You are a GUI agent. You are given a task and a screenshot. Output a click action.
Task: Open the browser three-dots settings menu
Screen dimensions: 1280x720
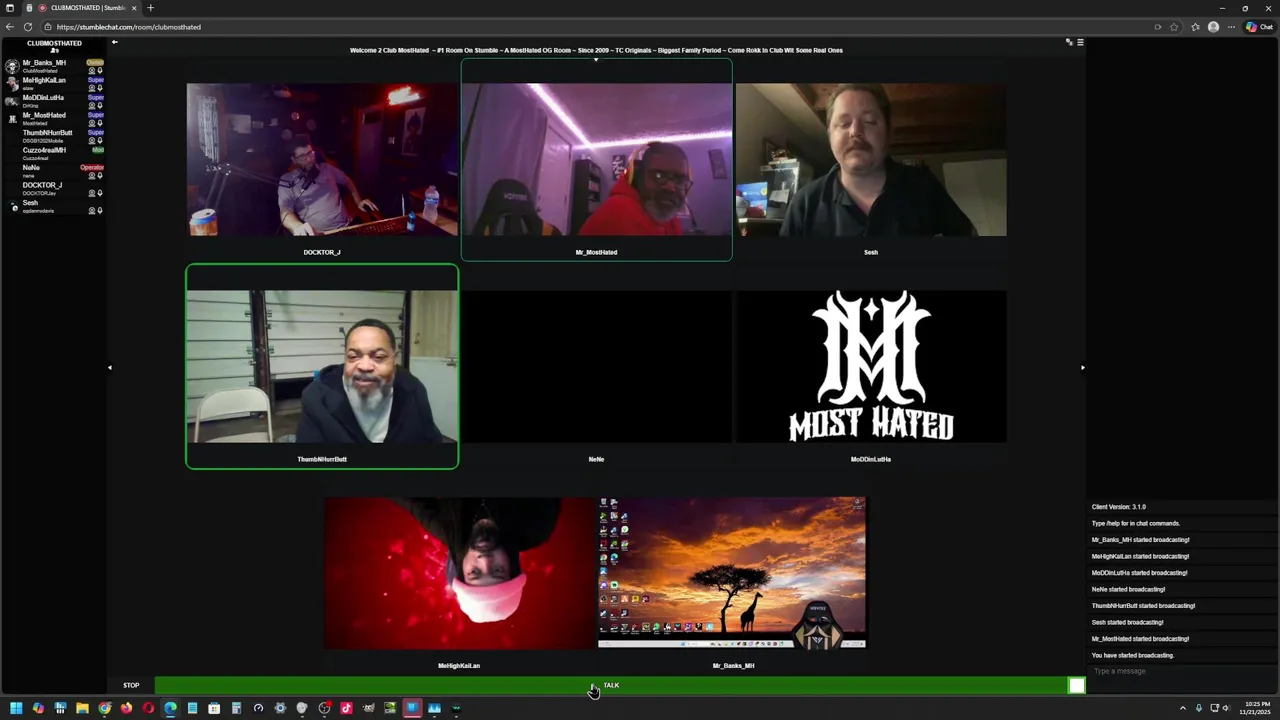tap(1231, 27)
